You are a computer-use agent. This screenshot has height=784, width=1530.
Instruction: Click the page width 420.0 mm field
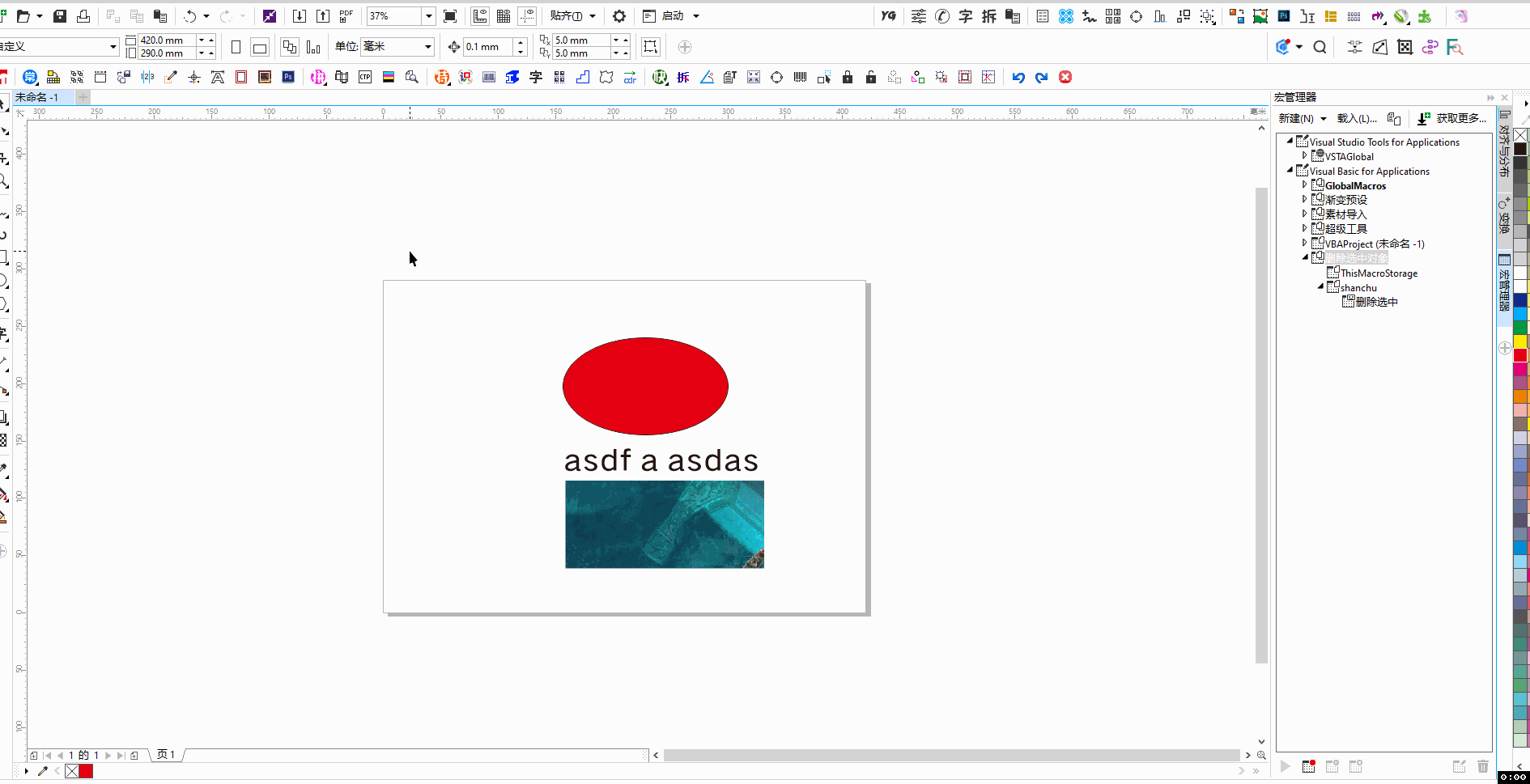pyautogui.click(x=168, y=40)
